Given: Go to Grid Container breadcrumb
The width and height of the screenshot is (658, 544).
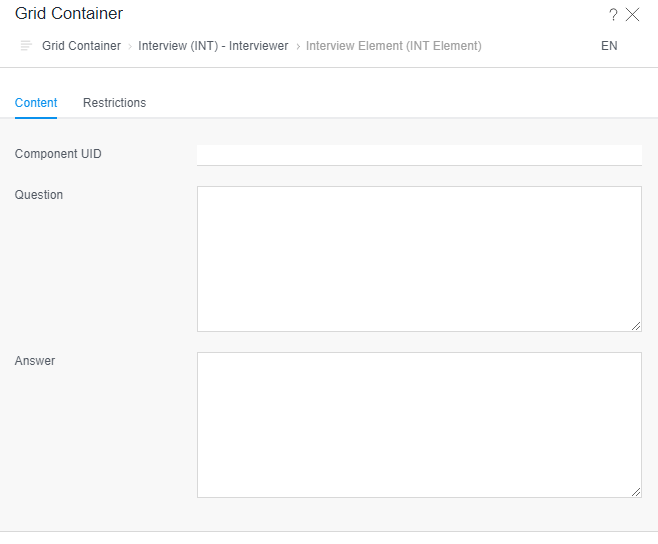Looking at the screenshot, I should pyautogui.click(x=81, y=45).
